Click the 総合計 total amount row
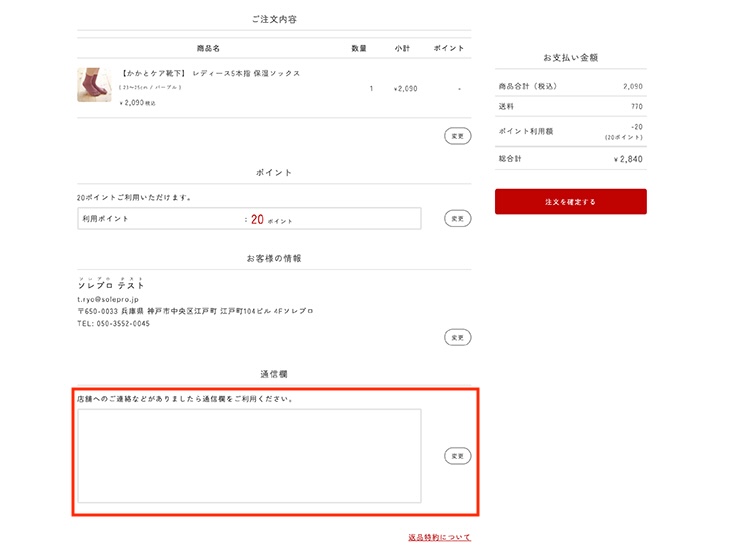 [570, 159]
